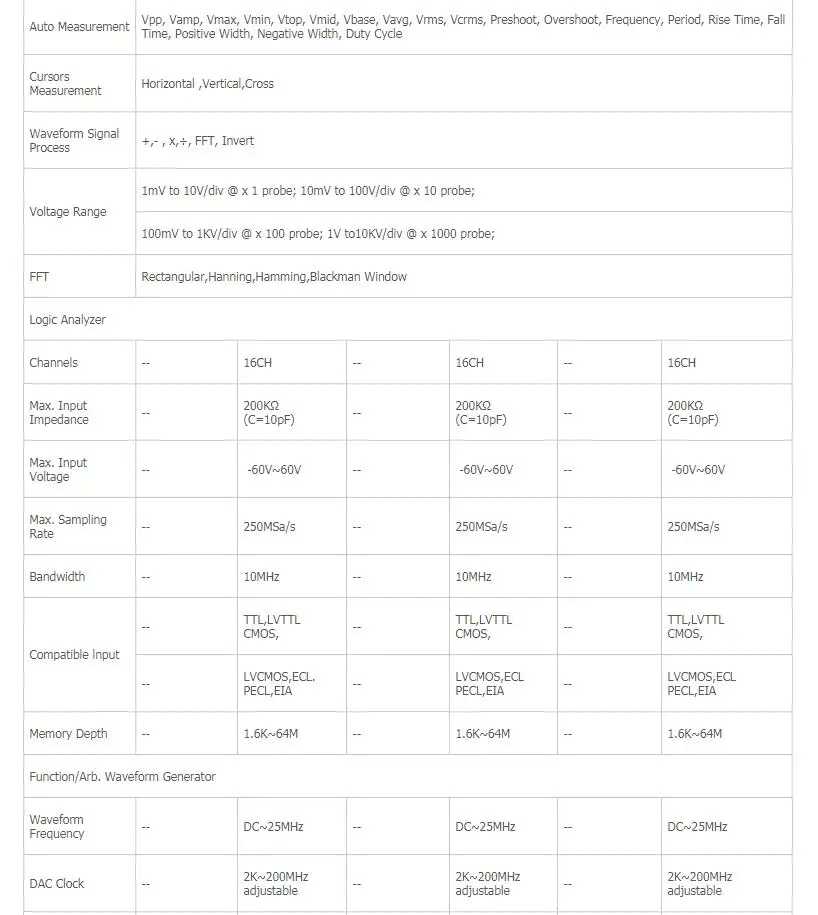
Task: Select the Function/Arb. Waveform Generator header
Action: 123,777
